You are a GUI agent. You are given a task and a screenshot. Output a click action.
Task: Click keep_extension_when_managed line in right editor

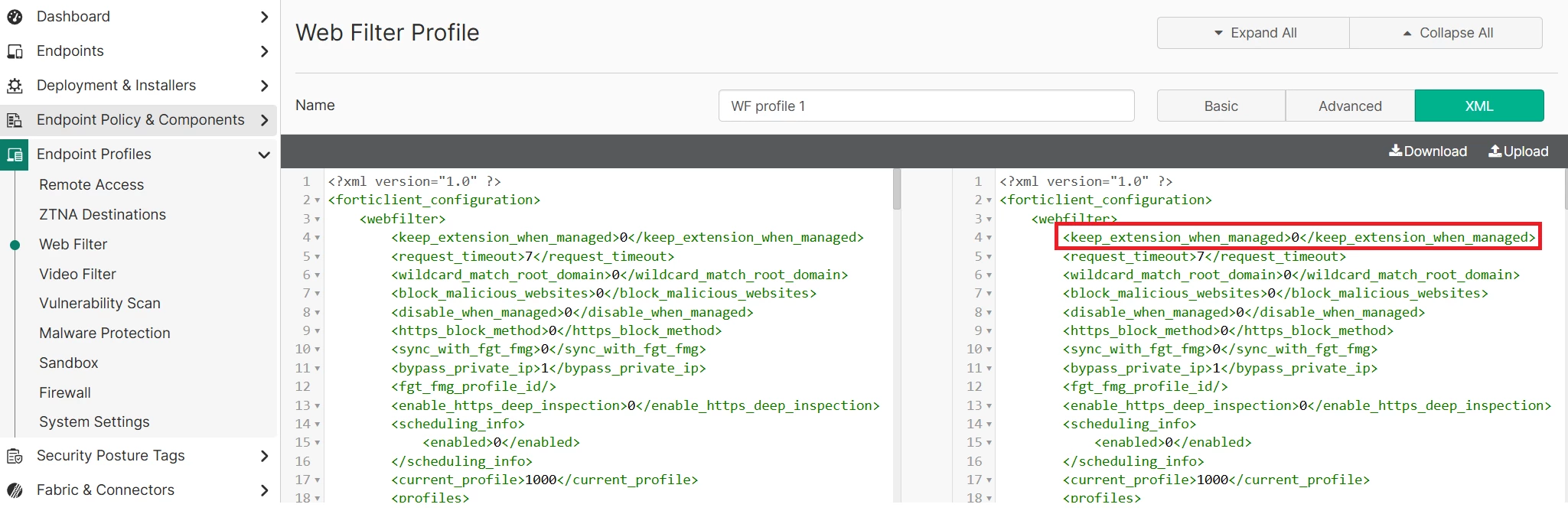click(x=1299, y=238)
